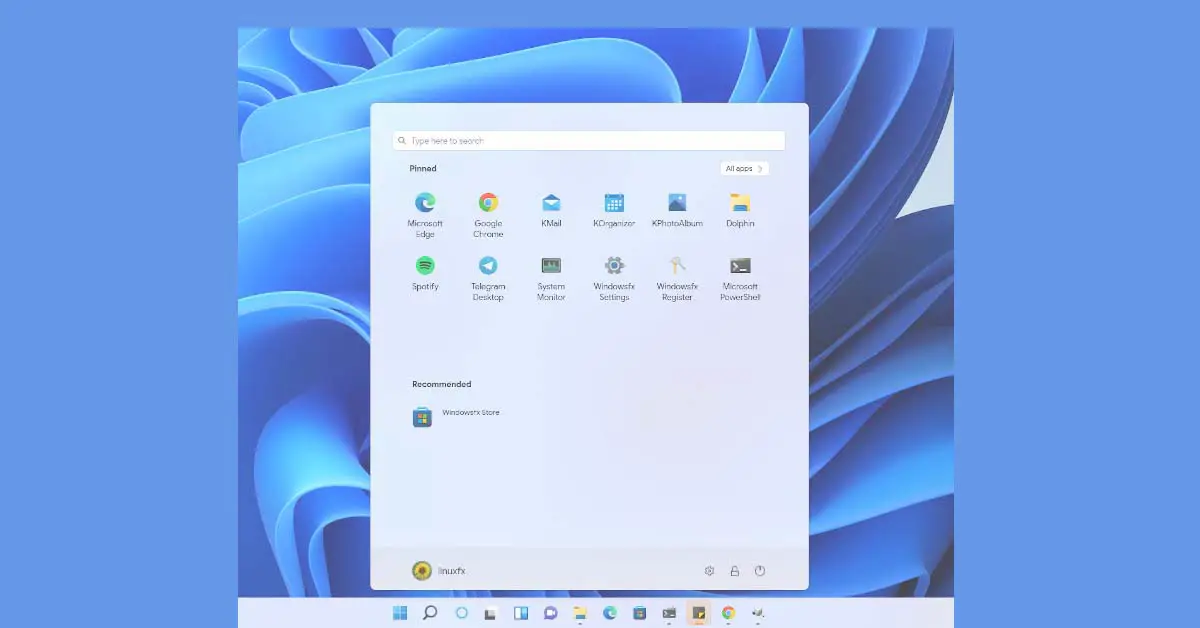Open Microsoft Edge on the taskbar

point(609,613)
